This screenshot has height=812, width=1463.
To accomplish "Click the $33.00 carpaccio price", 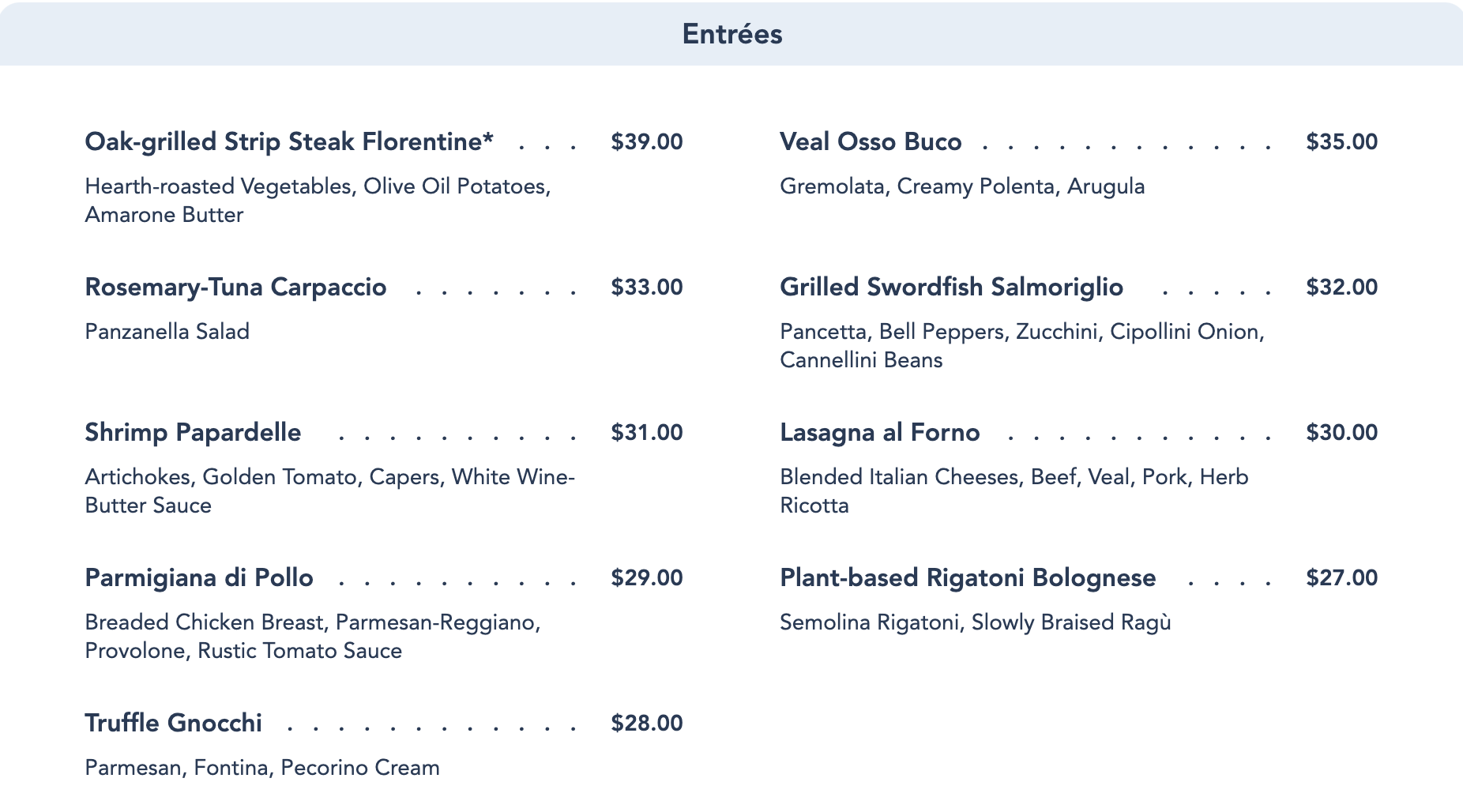I will point(646,288).
